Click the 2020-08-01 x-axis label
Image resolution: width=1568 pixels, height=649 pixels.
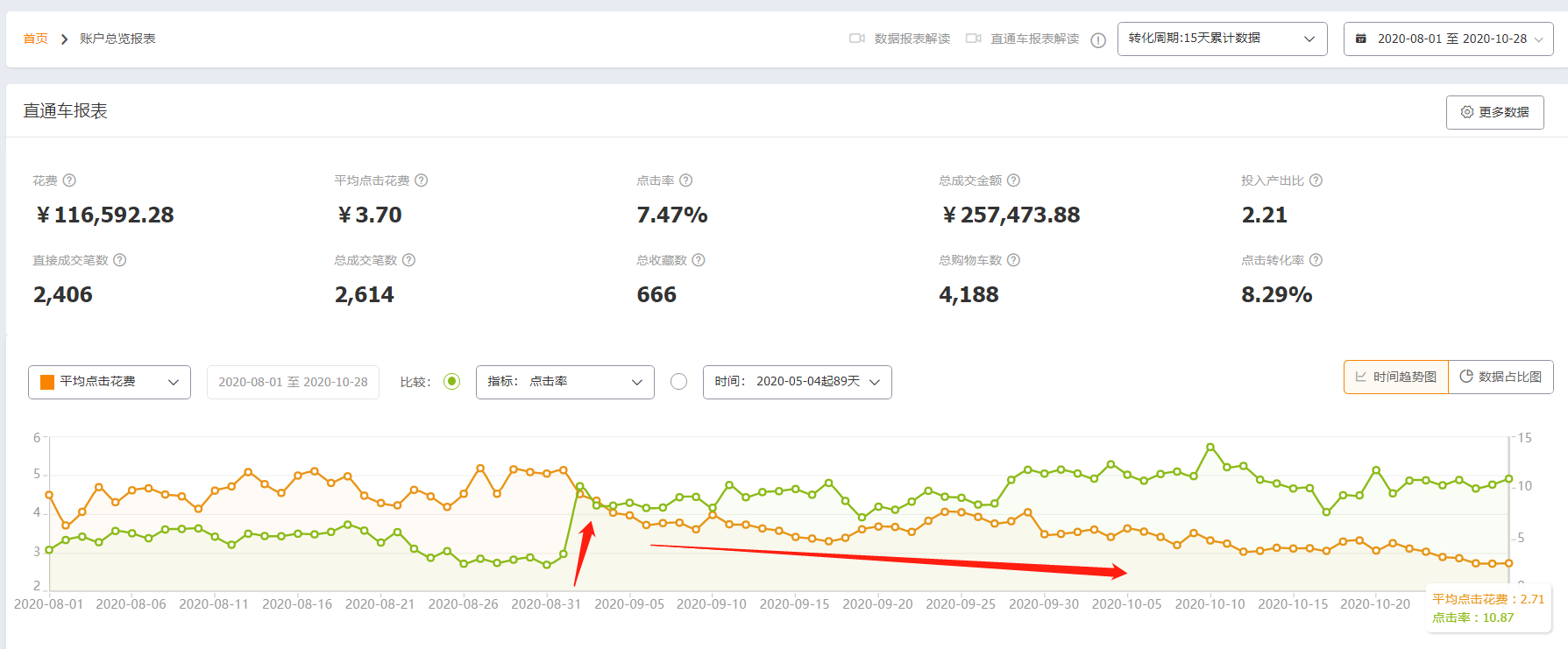[x=48, y=603]
